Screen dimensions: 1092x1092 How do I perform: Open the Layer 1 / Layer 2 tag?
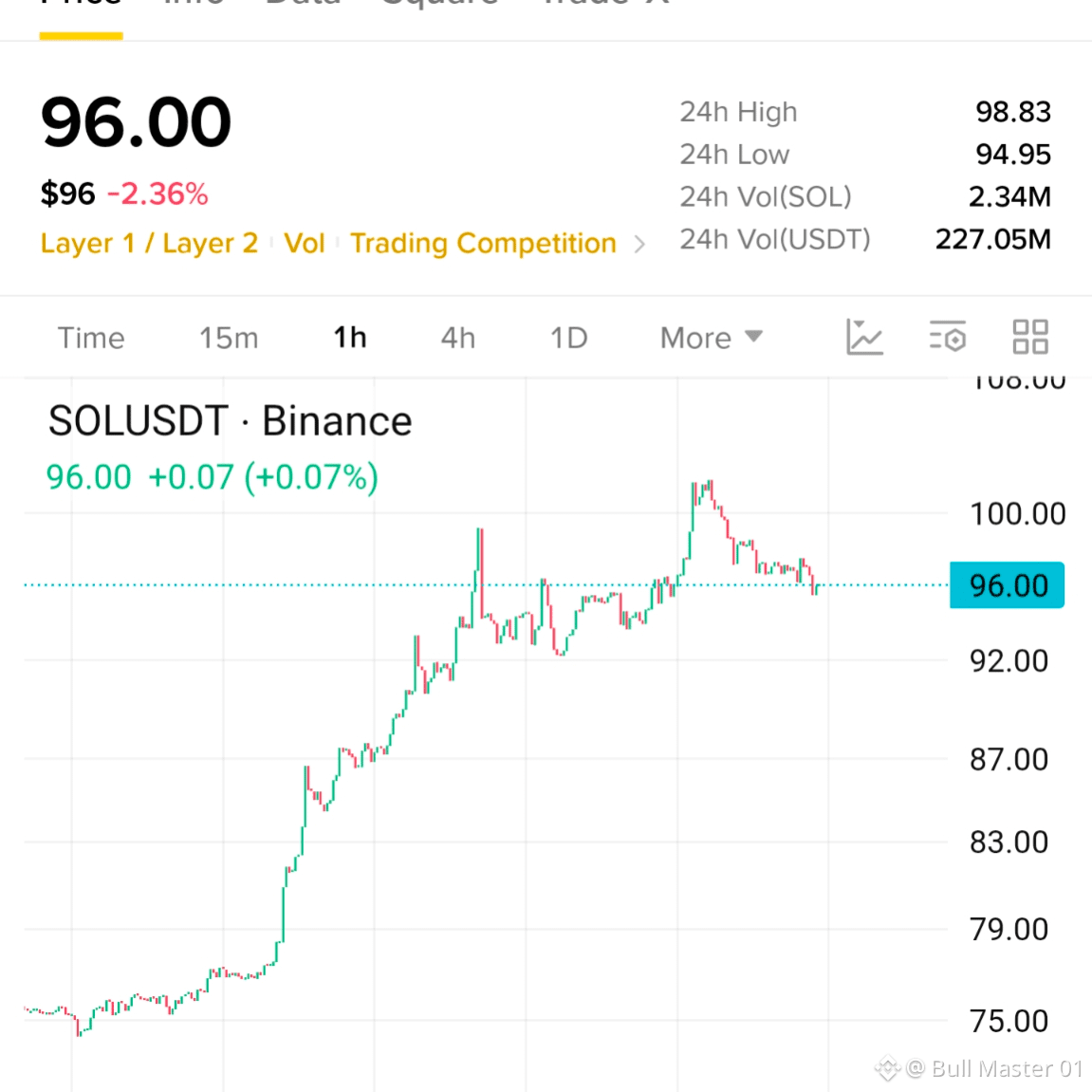click(149, 243)
